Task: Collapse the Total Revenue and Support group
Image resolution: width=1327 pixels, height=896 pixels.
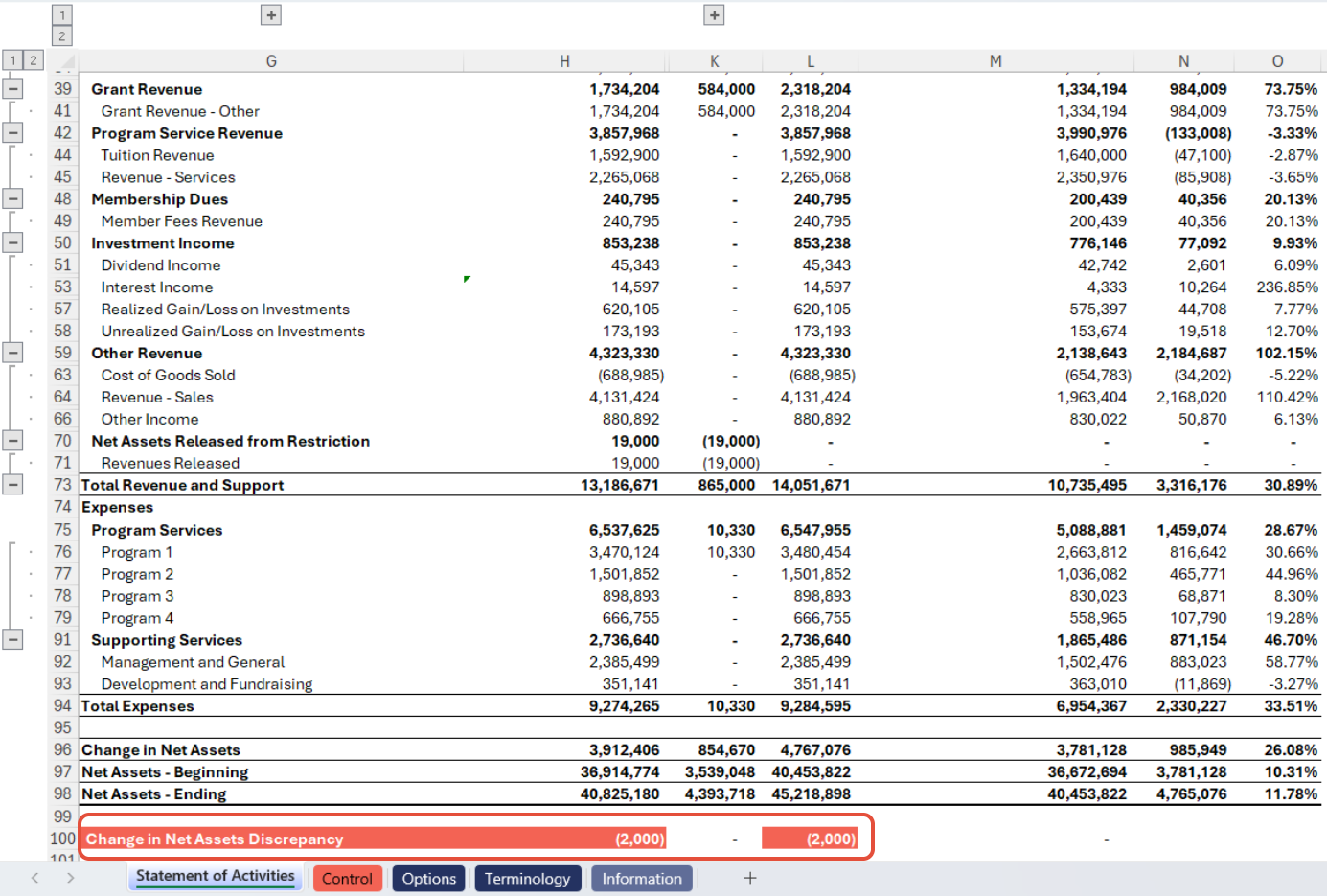Action: 12,485
